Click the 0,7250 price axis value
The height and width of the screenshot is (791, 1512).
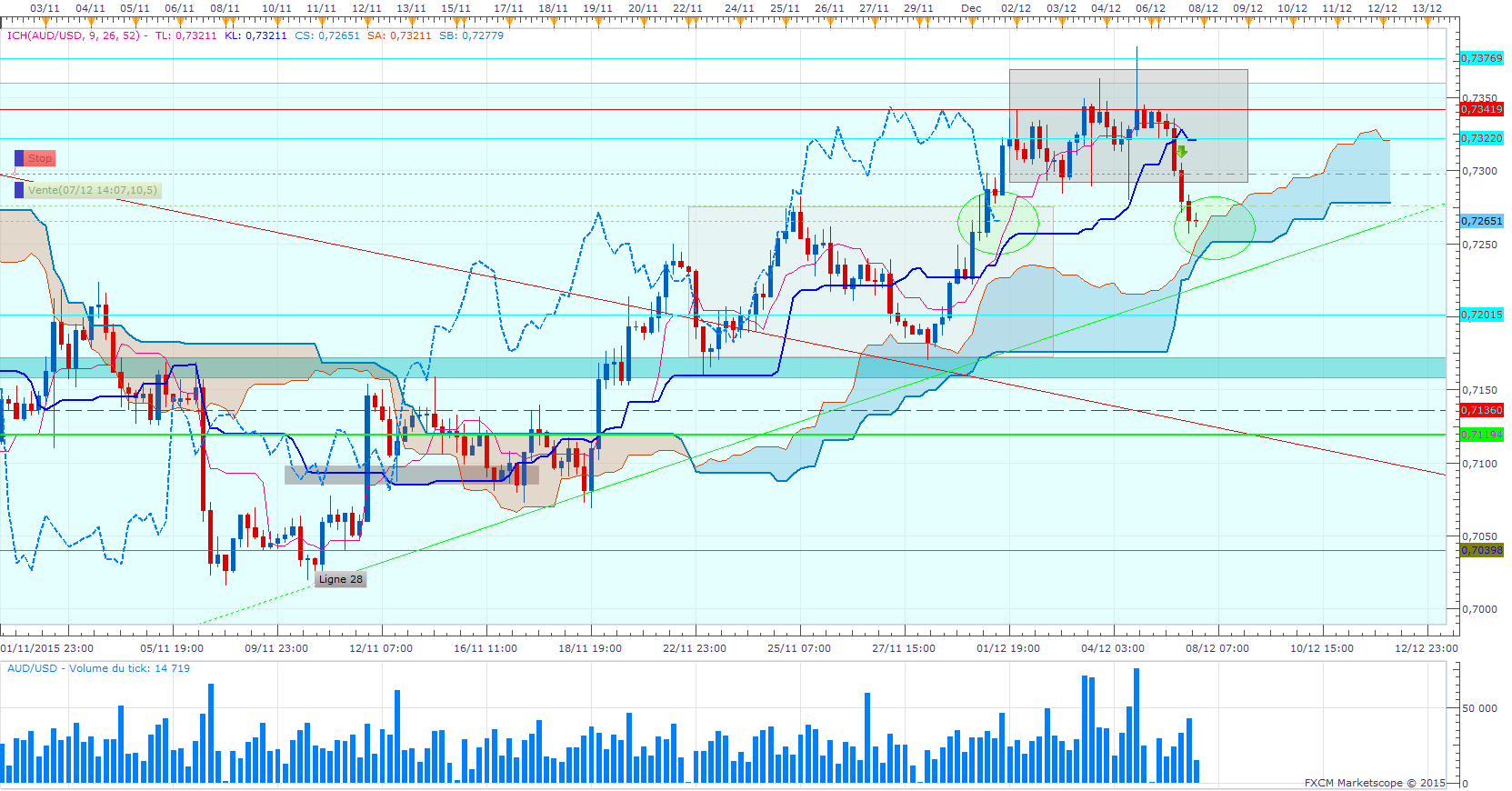click(x=1479, y=245)
